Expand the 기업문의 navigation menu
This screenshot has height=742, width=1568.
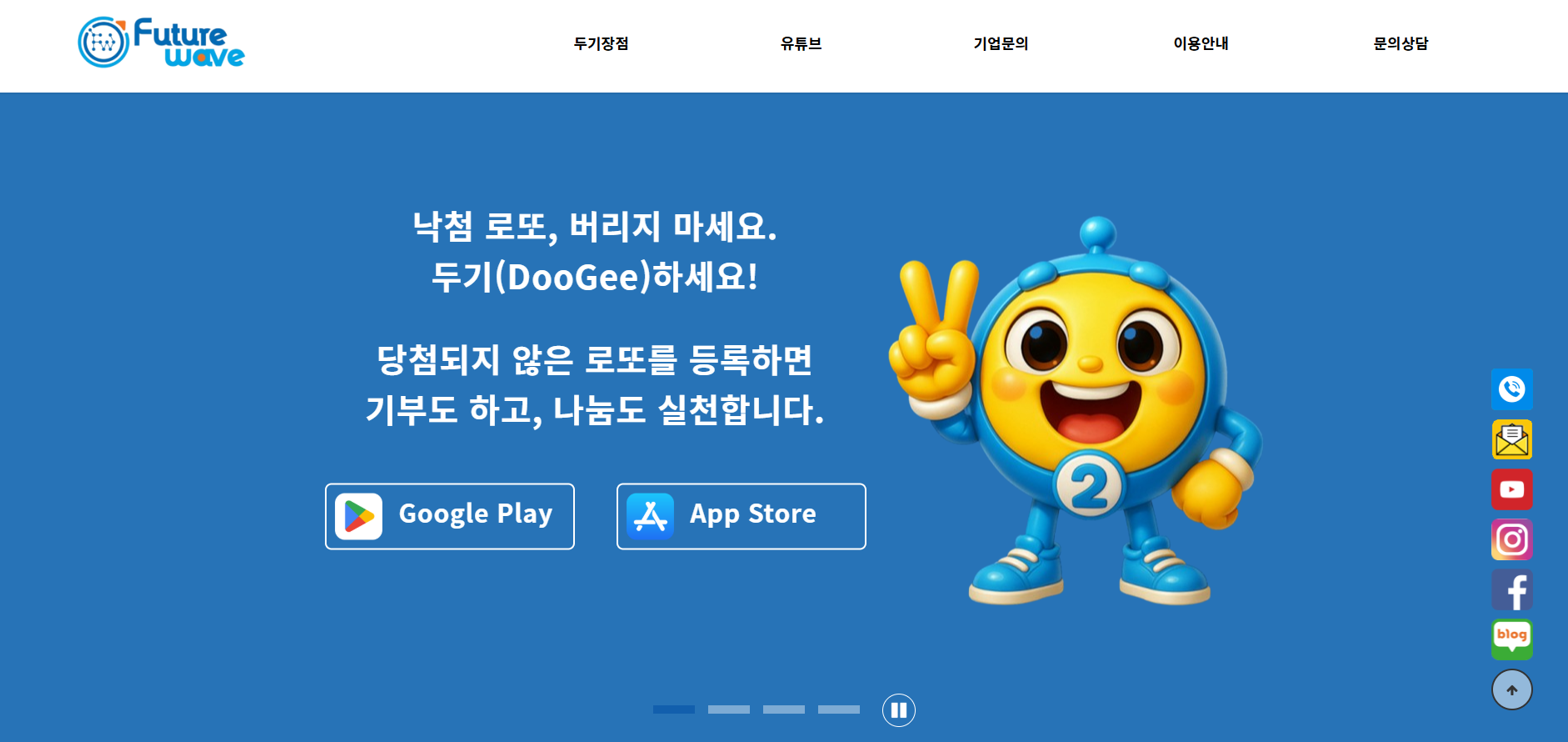point(1001,43)
